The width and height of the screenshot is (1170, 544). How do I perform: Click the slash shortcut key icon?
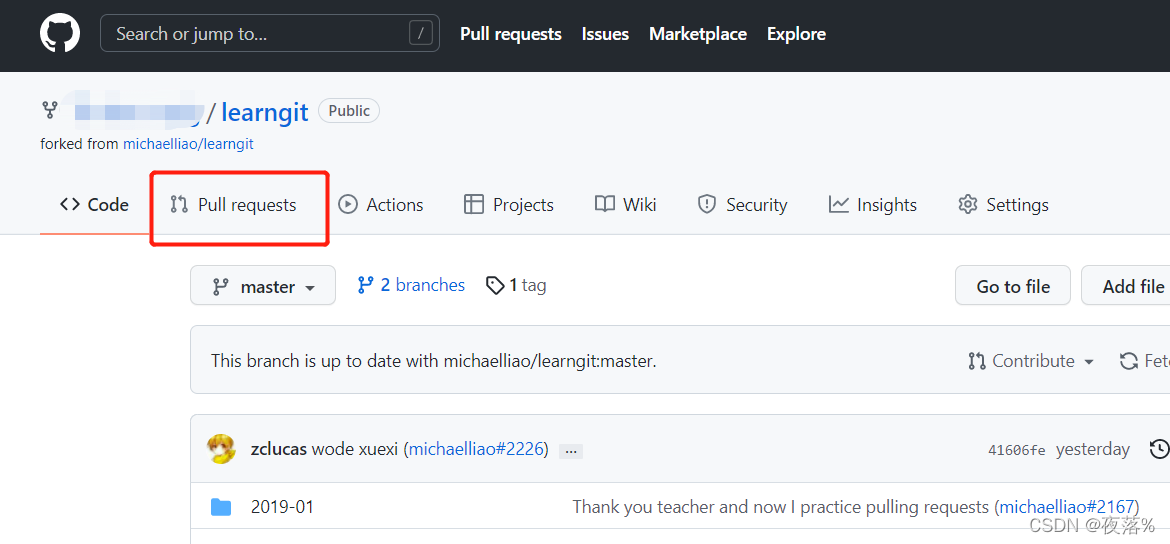pyautogui.click(x=421, y=34)
